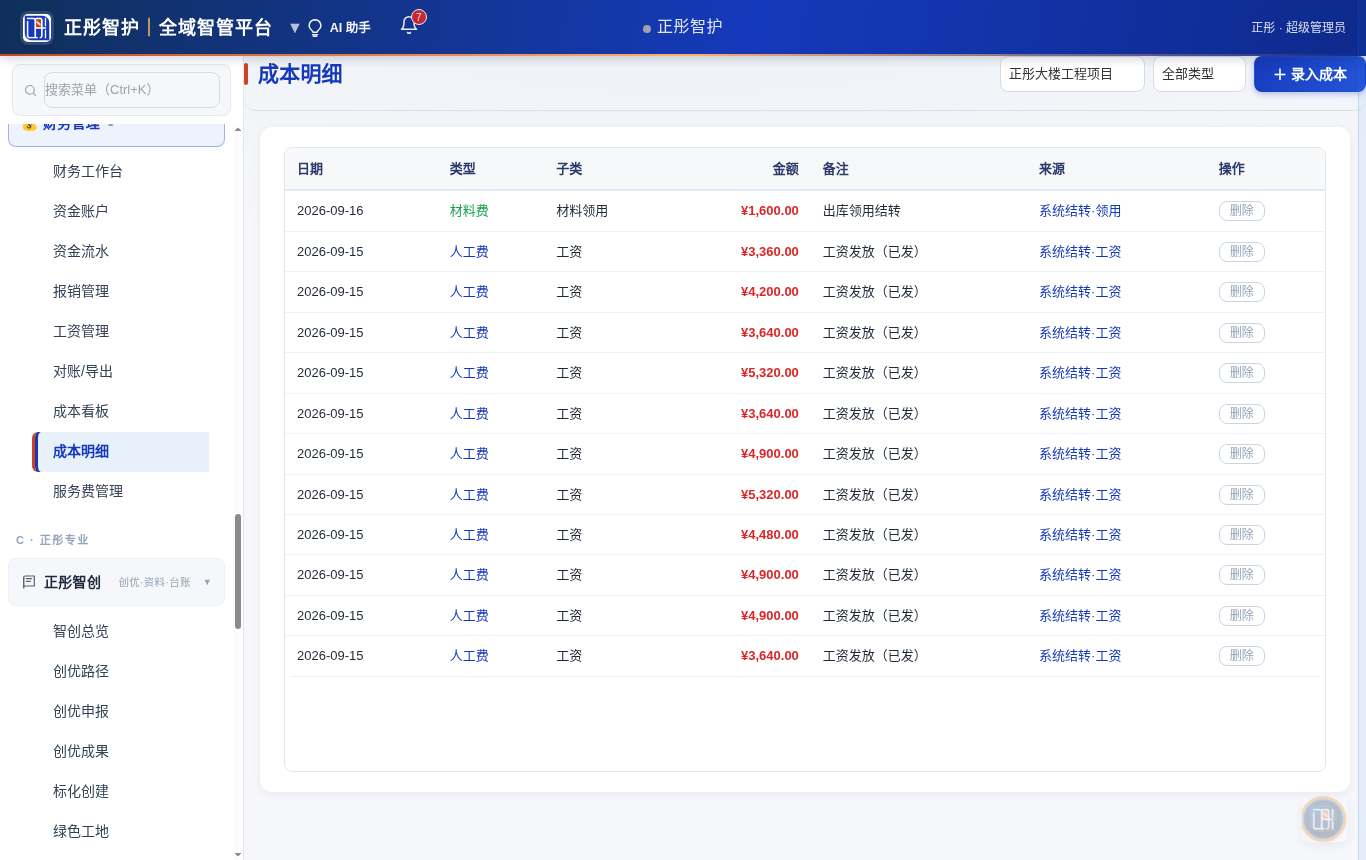Click the sidebar scroll-up arrow
1366x860 pixels.
tap(238, 130)
